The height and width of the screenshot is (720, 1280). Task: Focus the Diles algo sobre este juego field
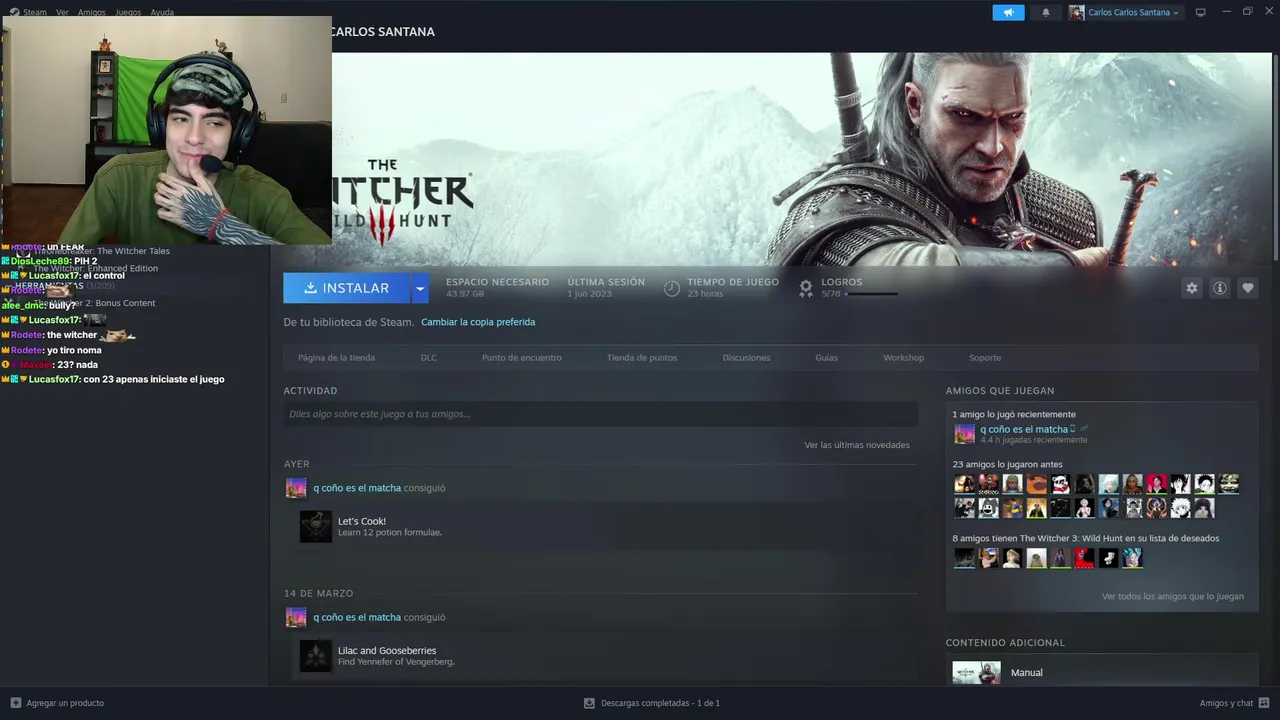tap(600, 414)
